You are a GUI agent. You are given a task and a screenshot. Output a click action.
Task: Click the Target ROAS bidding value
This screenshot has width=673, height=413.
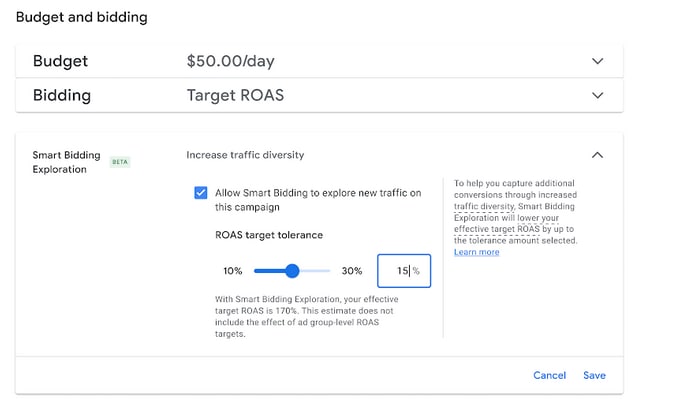point(235,95)
